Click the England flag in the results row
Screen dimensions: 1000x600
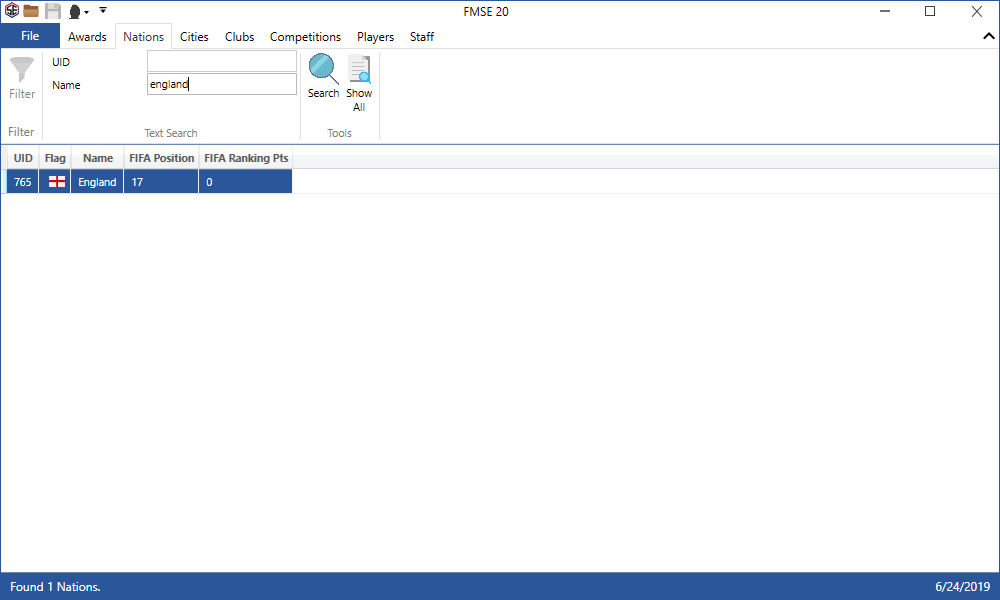click(57, 182)
